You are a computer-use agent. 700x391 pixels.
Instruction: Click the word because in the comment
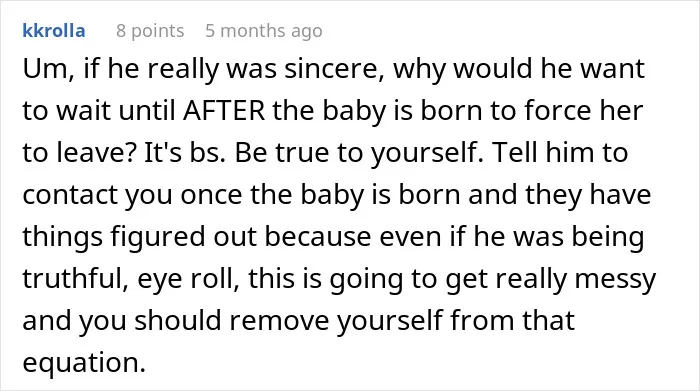tap(318, 237)
